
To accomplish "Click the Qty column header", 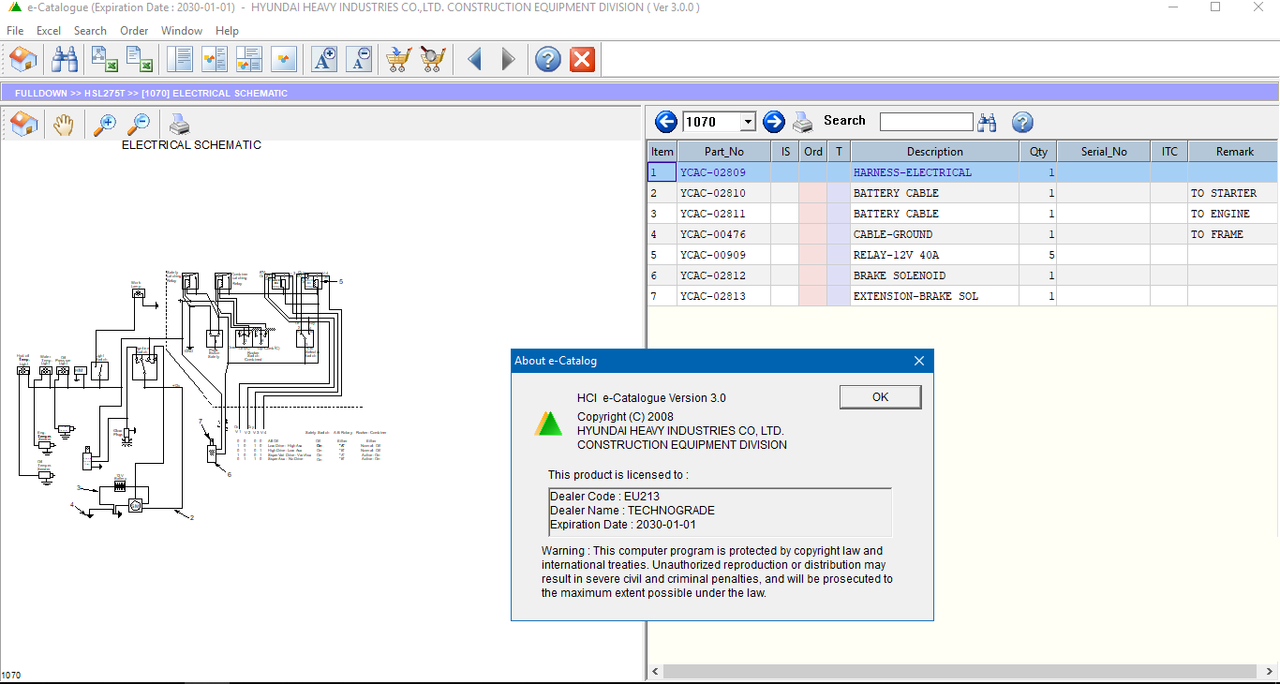I will point(1039,152).
